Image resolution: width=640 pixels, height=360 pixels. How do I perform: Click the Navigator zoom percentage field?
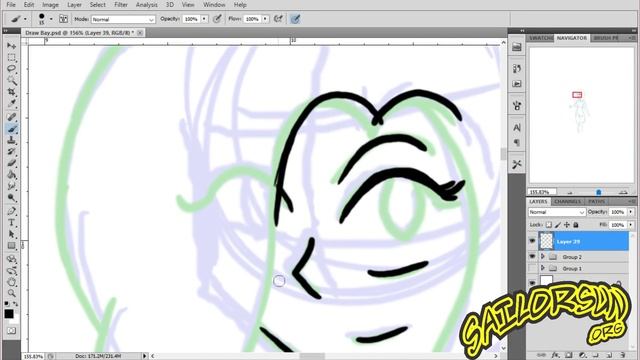tap(542, 192)
